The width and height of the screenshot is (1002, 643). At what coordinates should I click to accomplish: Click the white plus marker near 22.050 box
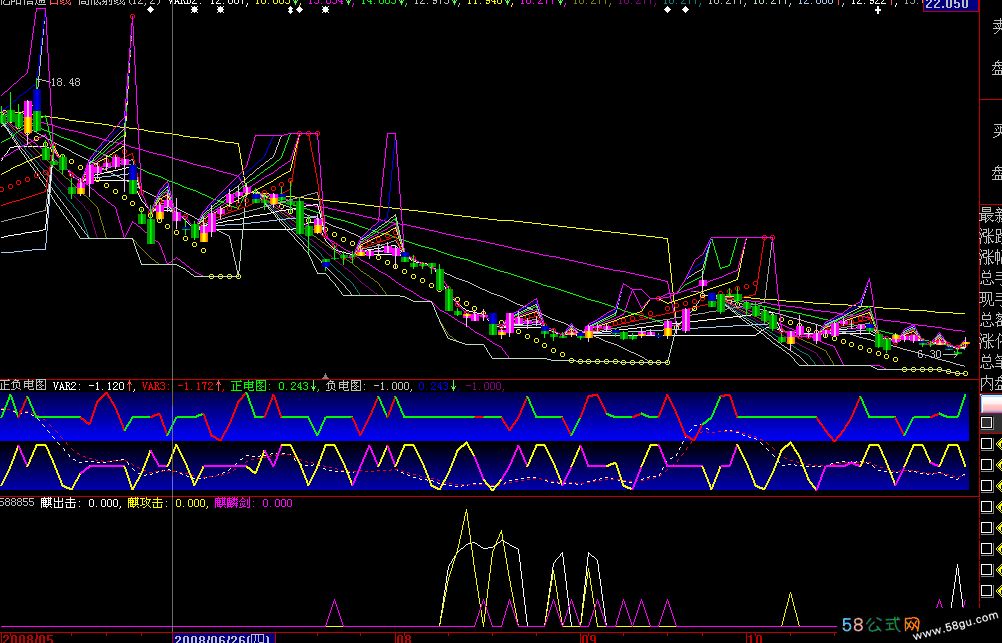tap(878, 10)
